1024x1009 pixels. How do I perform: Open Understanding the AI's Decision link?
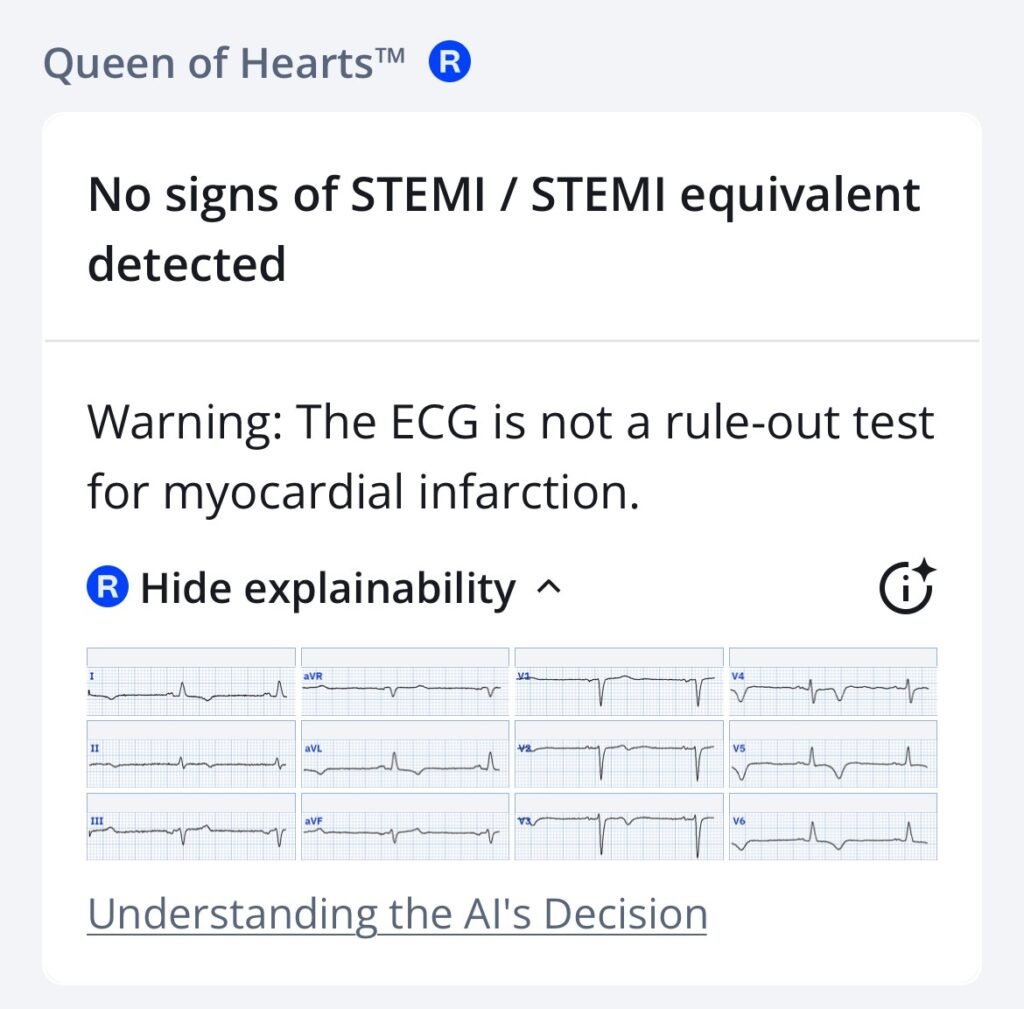click(x=397, y=914)
